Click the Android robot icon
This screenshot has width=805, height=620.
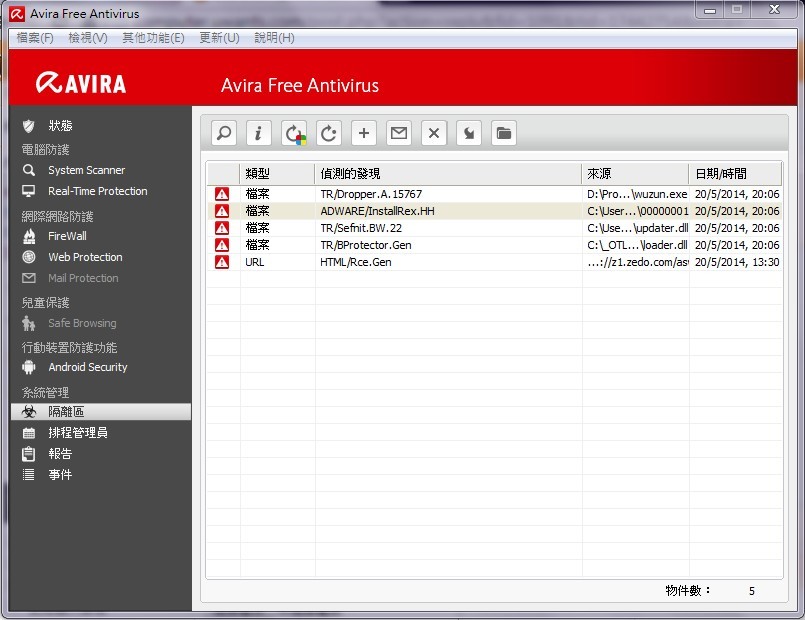pyautogui.click(x=29, y=367)
